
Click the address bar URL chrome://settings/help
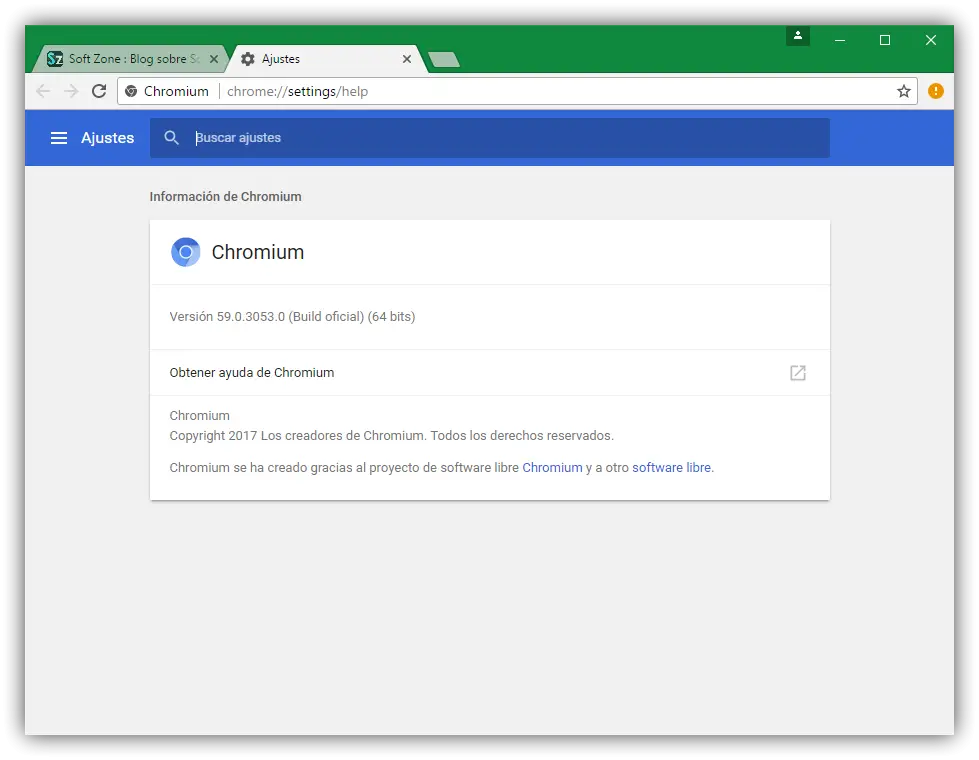(297, 91)
